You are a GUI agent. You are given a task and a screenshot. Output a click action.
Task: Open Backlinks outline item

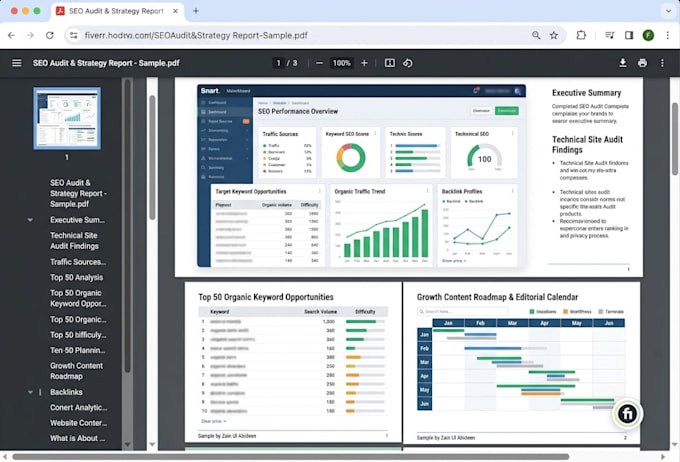pyautogui.click(x=66, y=392)
